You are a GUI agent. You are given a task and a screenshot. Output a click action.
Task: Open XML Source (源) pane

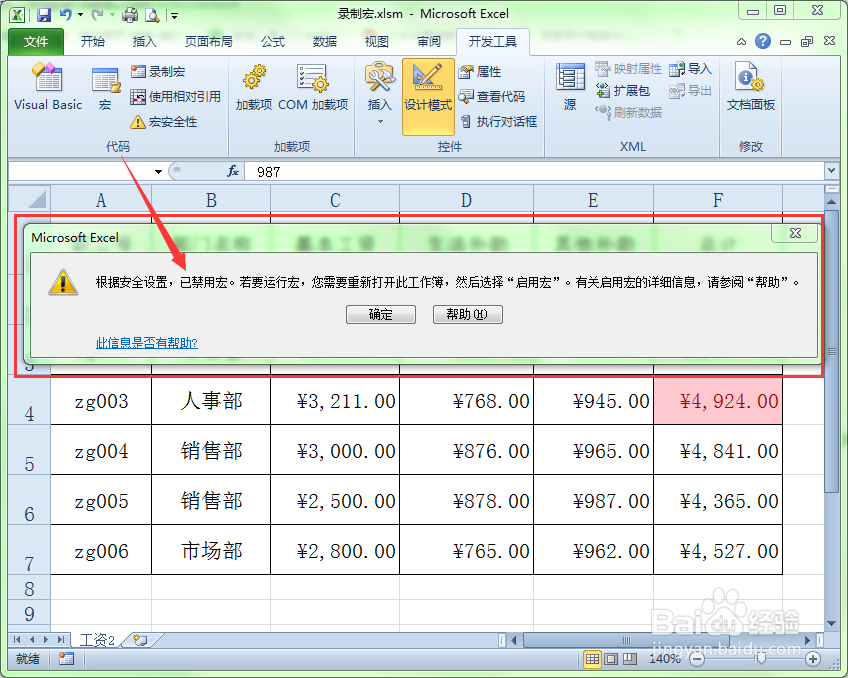[x=570, y=87]
